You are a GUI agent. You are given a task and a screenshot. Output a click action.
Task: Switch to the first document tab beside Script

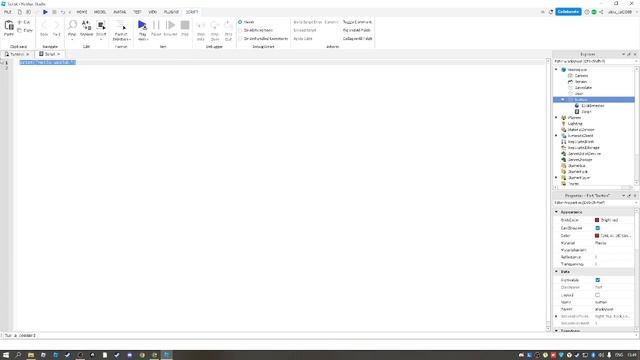(16, 54)
